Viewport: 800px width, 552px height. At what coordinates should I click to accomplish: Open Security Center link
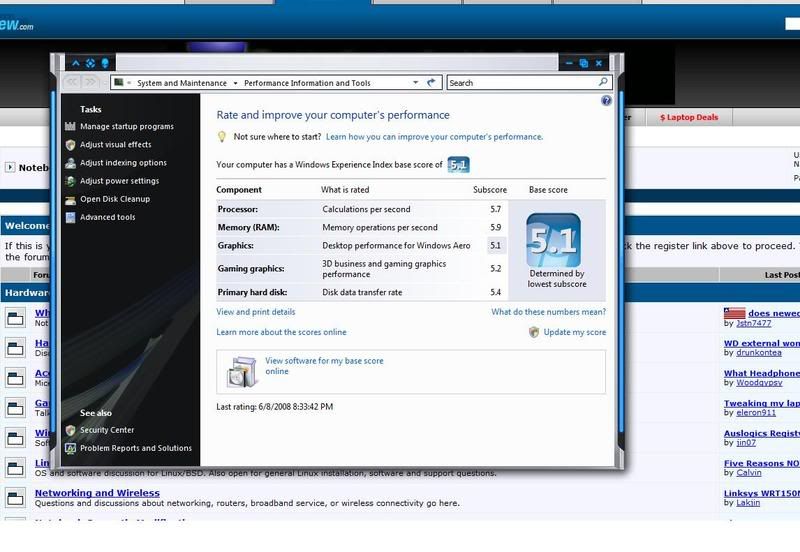(x=107, y=430)
